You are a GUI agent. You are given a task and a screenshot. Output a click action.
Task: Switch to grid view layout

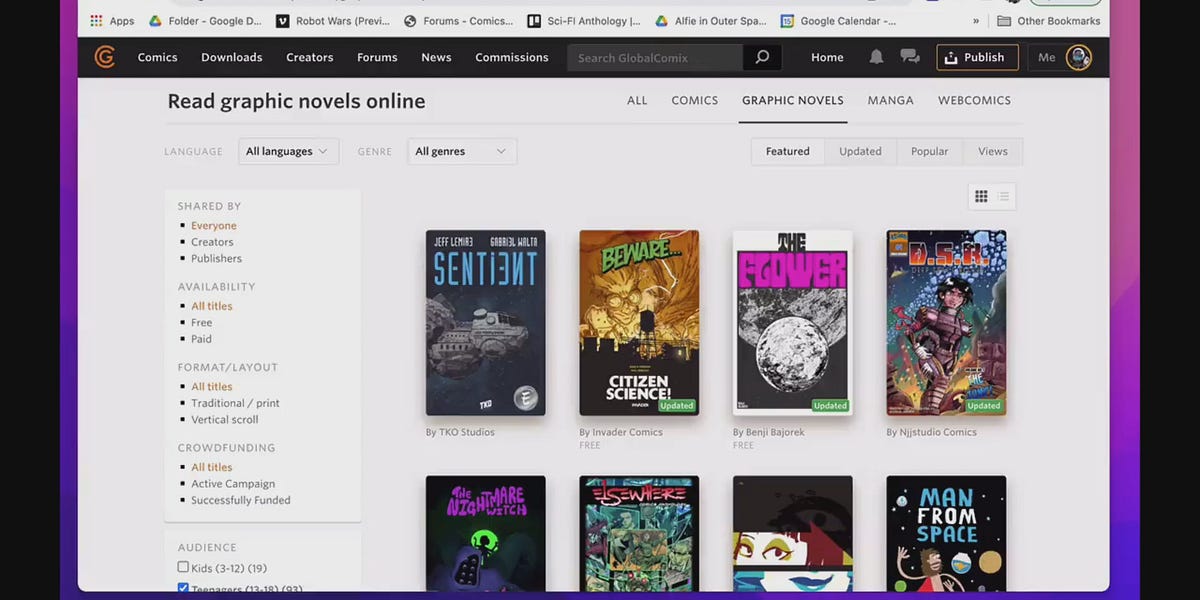981,196
